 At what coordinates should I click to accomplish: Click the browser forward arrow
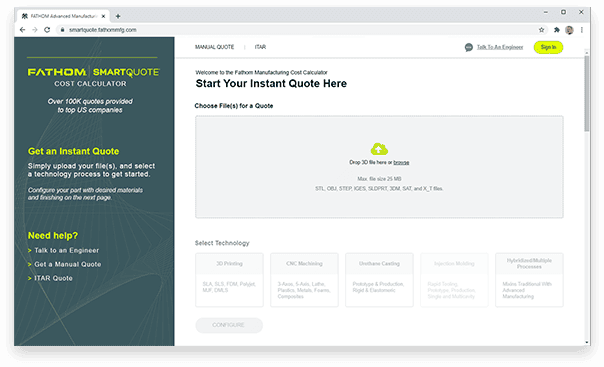click(35, 30)
